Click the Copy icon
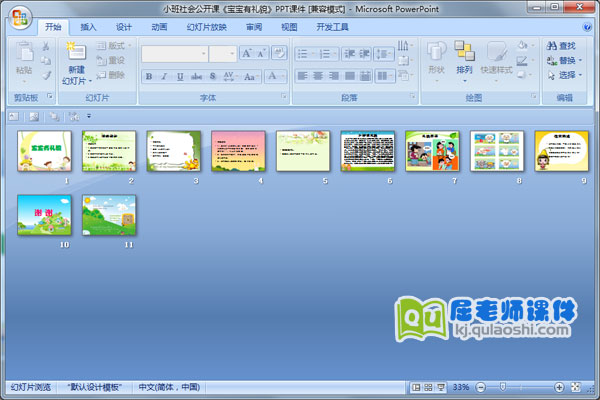 tap(46, 60)
